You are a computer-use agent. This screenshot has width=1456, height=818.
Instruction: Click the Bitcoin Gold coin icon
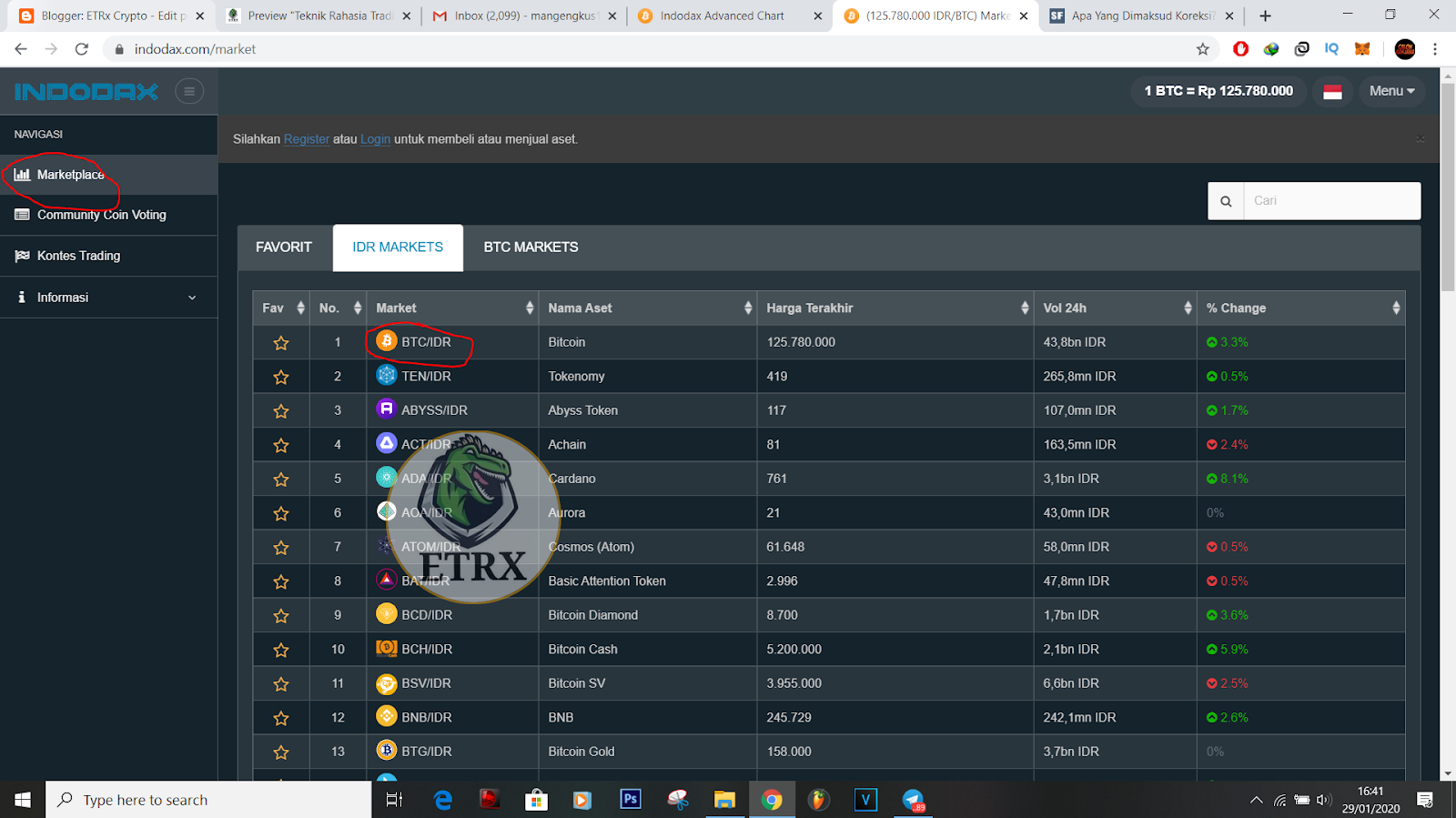click(387, 750)
